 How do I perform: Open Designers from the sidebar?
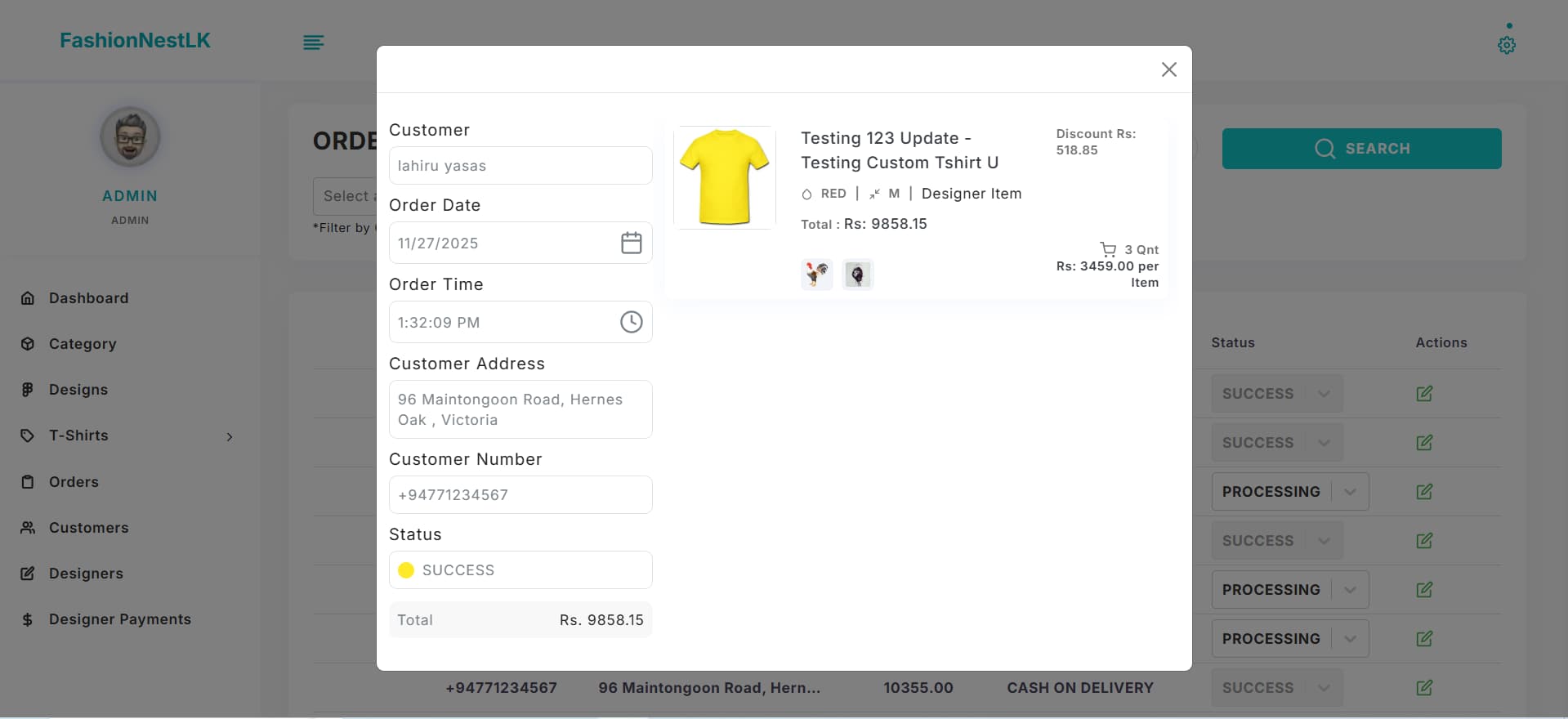[x=86, y=574]
